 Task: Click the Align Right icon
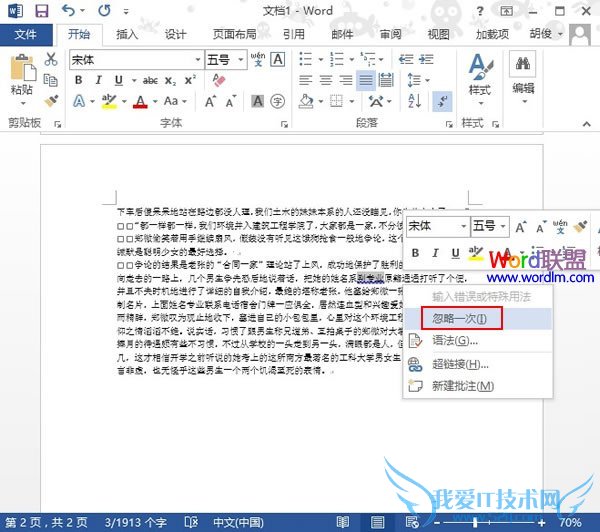point(346,80)
